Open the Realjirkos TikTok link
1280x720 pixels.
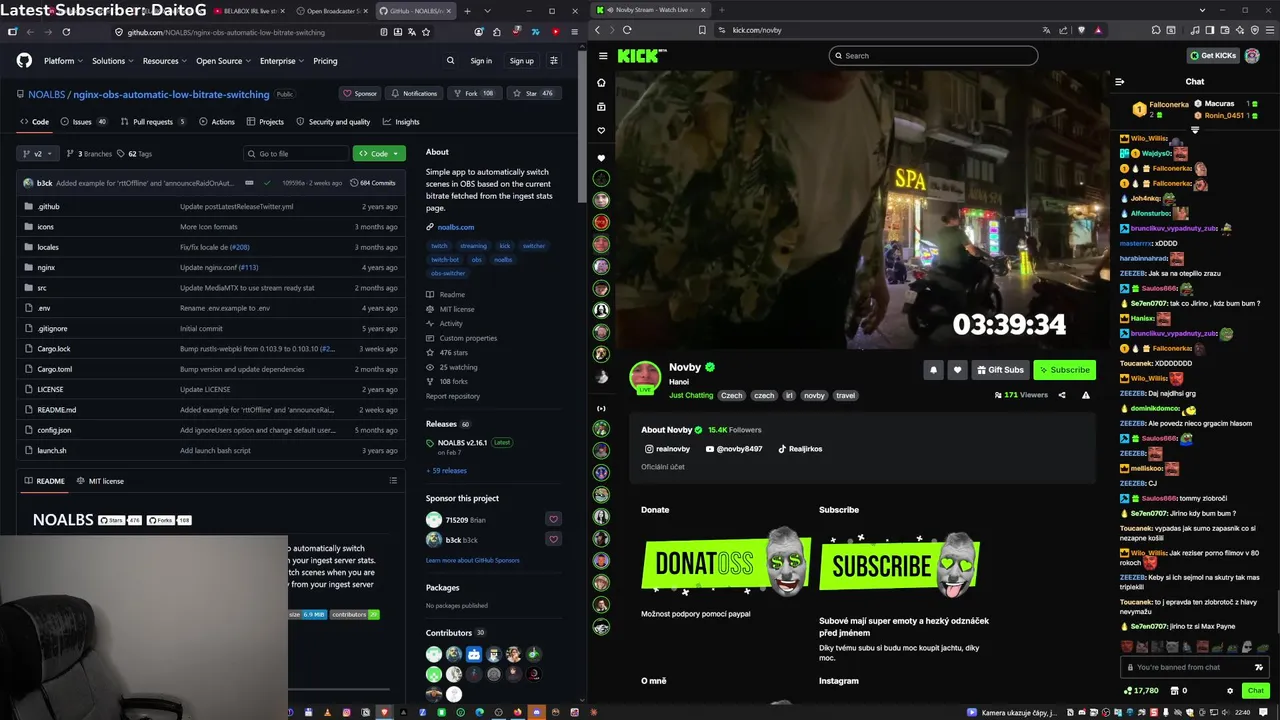800,449
